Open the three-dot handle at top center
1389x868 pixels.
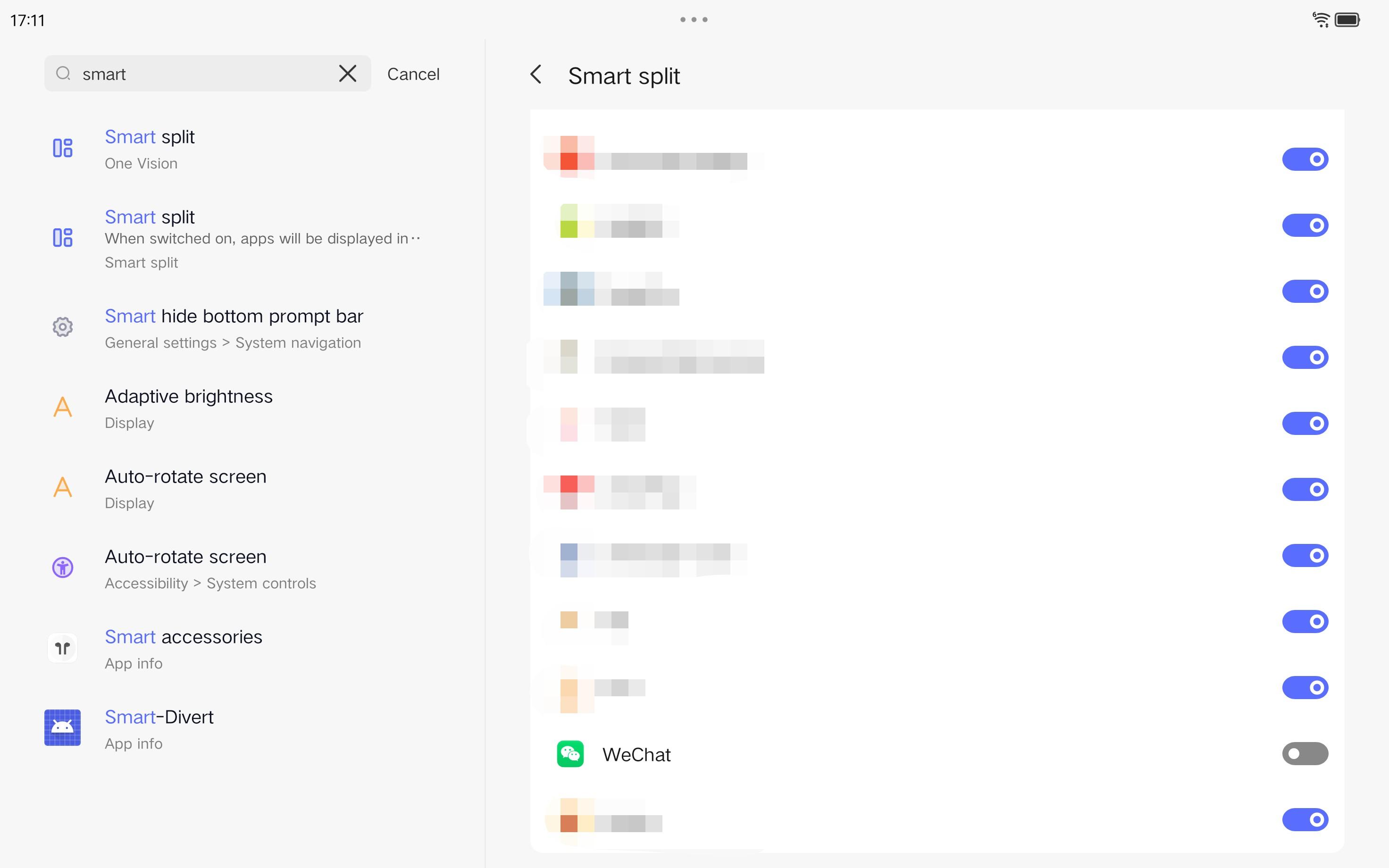(694, 19)
